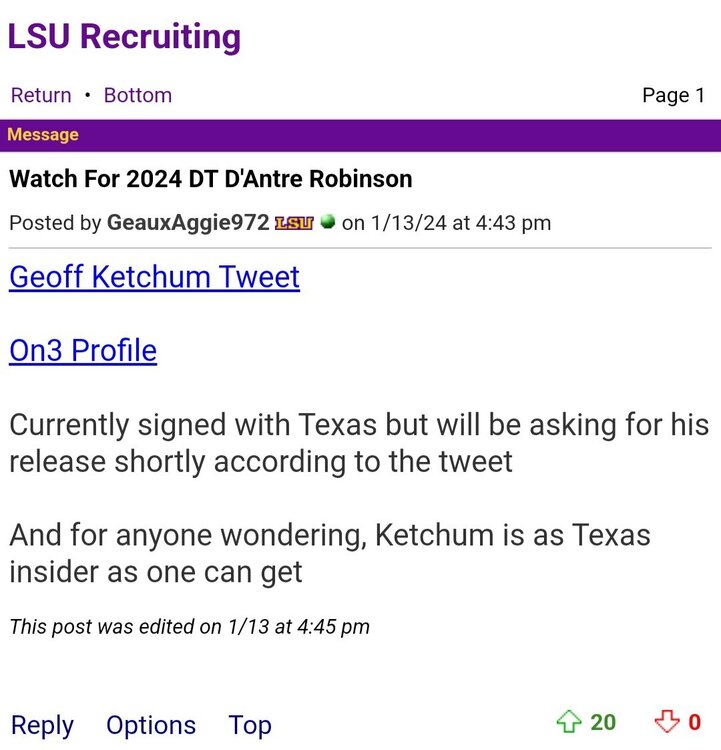
Task: Downvote the post with red arrow
Action: pyautogui.click(x=666, y=722)
